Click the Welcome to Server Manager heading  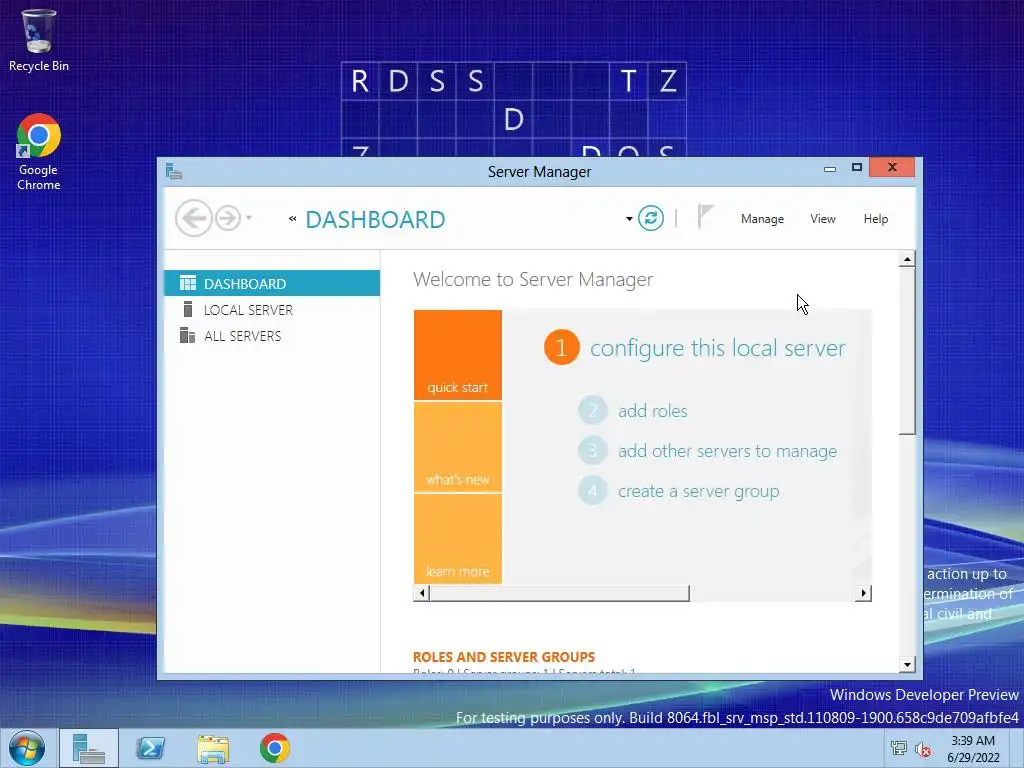(533, 280)
